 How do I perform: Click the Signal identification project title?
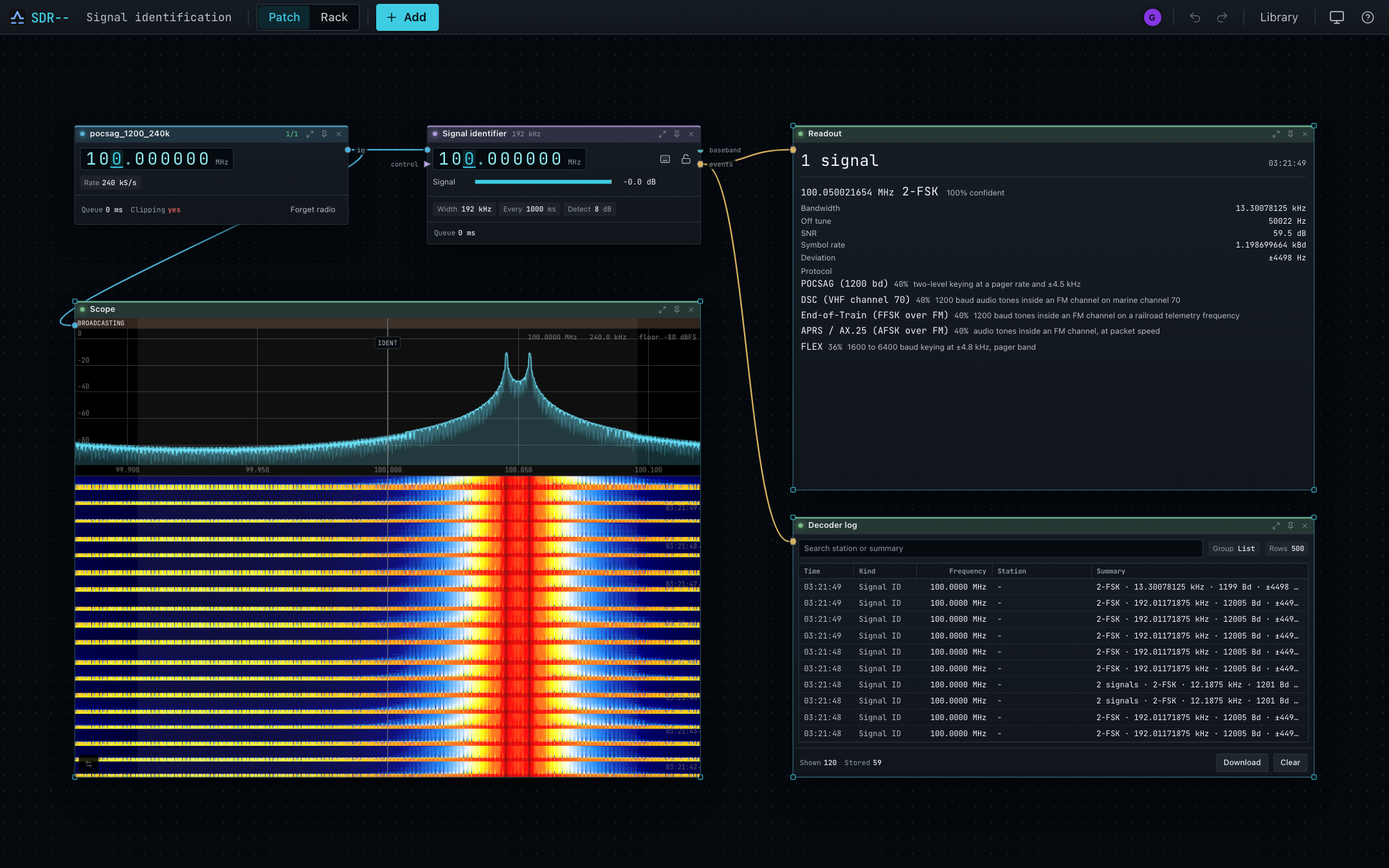tap(159, 17)
